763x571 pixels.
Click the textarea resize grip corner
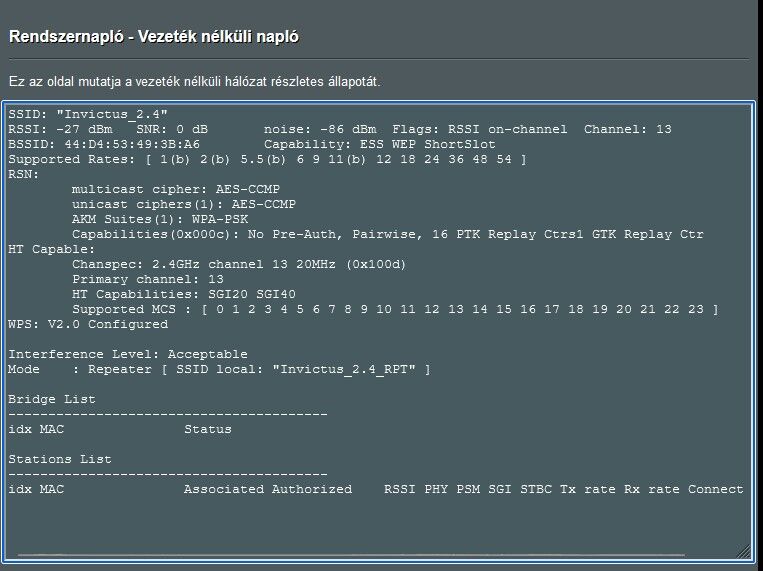pyautogui.click(x=744, y=552)
